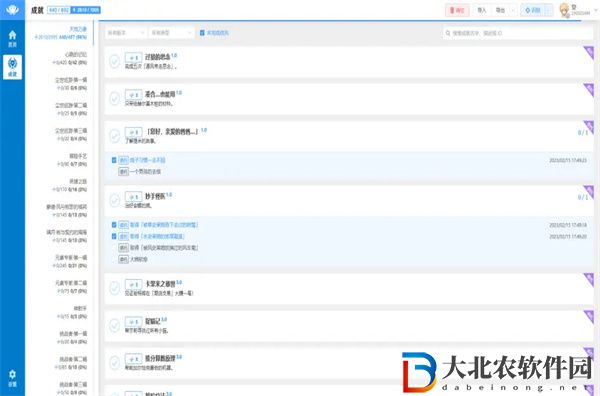Select the 天地万象 category
600x396 pixels.
pyautogui.click(x=60, y=33)
